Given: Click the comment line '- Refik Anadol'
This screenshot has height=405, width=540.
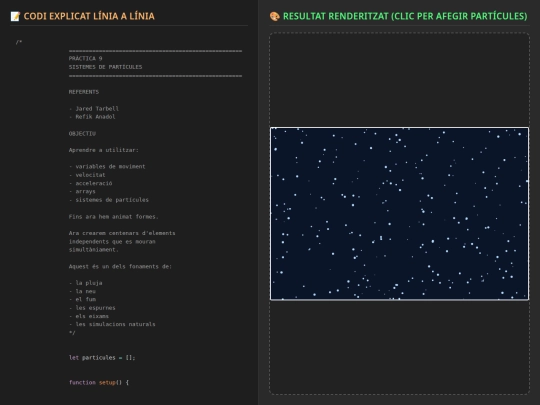Looking at the screenshot, I should click(92, 117).
